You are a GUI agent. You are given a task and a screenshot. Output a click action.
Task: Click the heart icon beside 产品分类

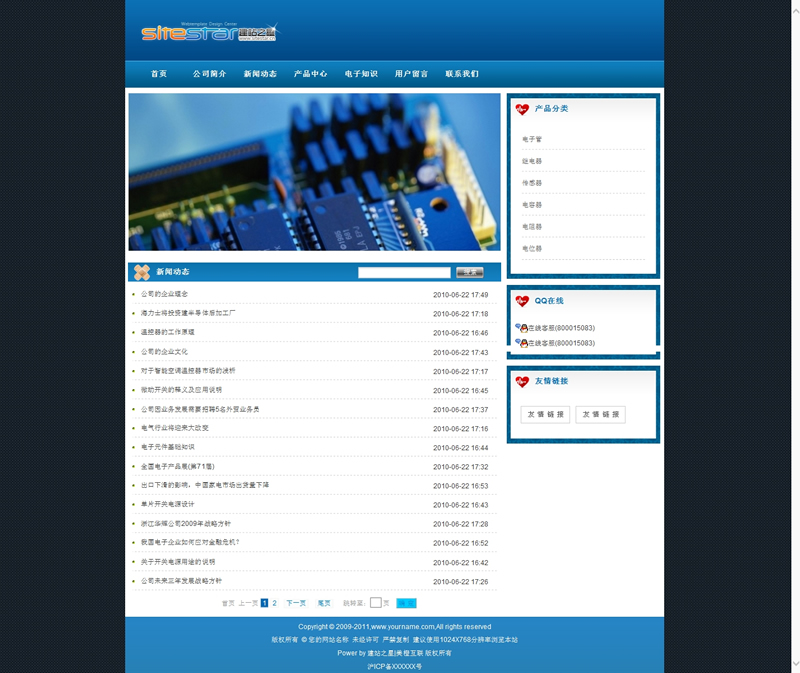pyautogui.click(x=522, y=109)
